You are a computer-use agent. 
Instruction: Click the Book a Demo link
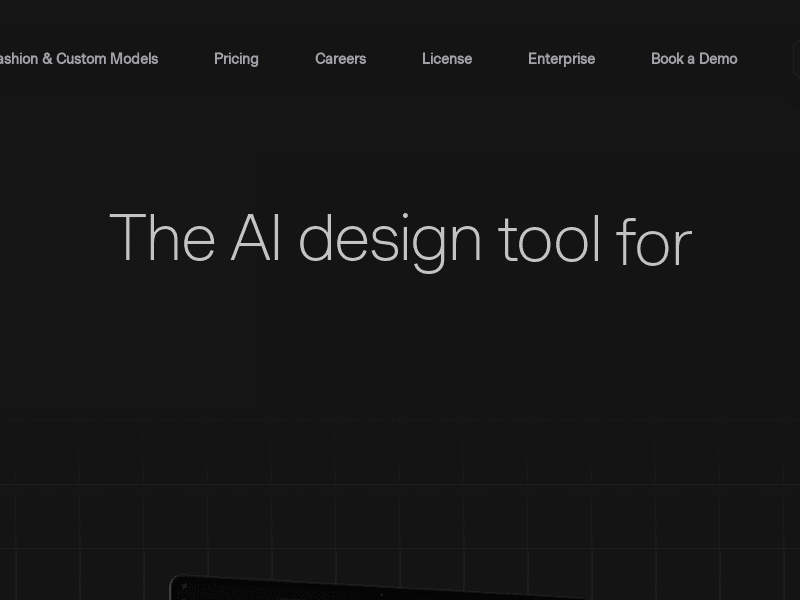693,59
